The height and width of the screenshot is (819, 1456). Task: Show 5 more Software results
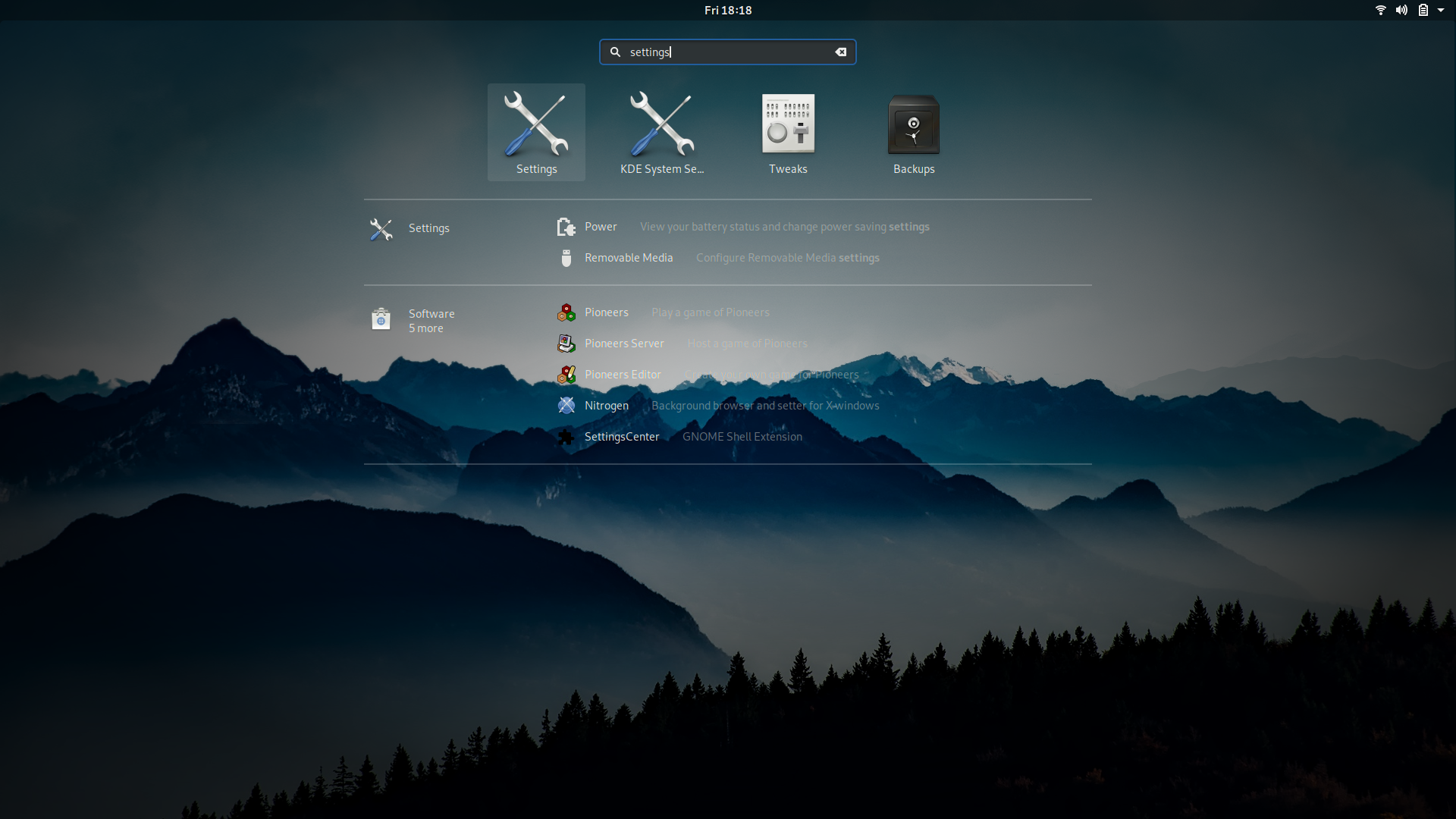(x=425, y=328)
